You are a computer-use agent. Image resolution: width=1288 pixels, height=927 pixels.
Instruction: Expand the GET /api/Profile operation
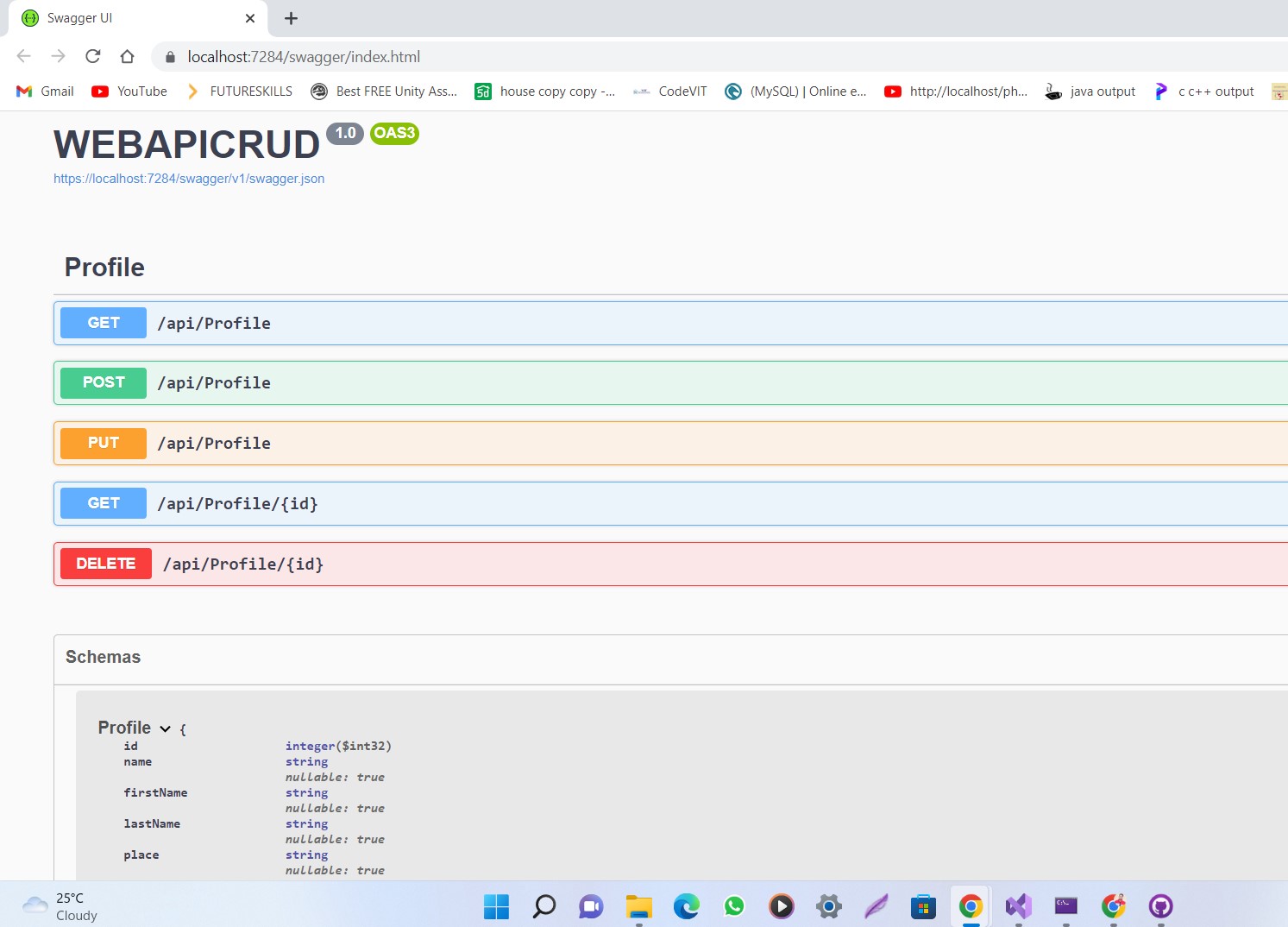(x=670, y=323)
